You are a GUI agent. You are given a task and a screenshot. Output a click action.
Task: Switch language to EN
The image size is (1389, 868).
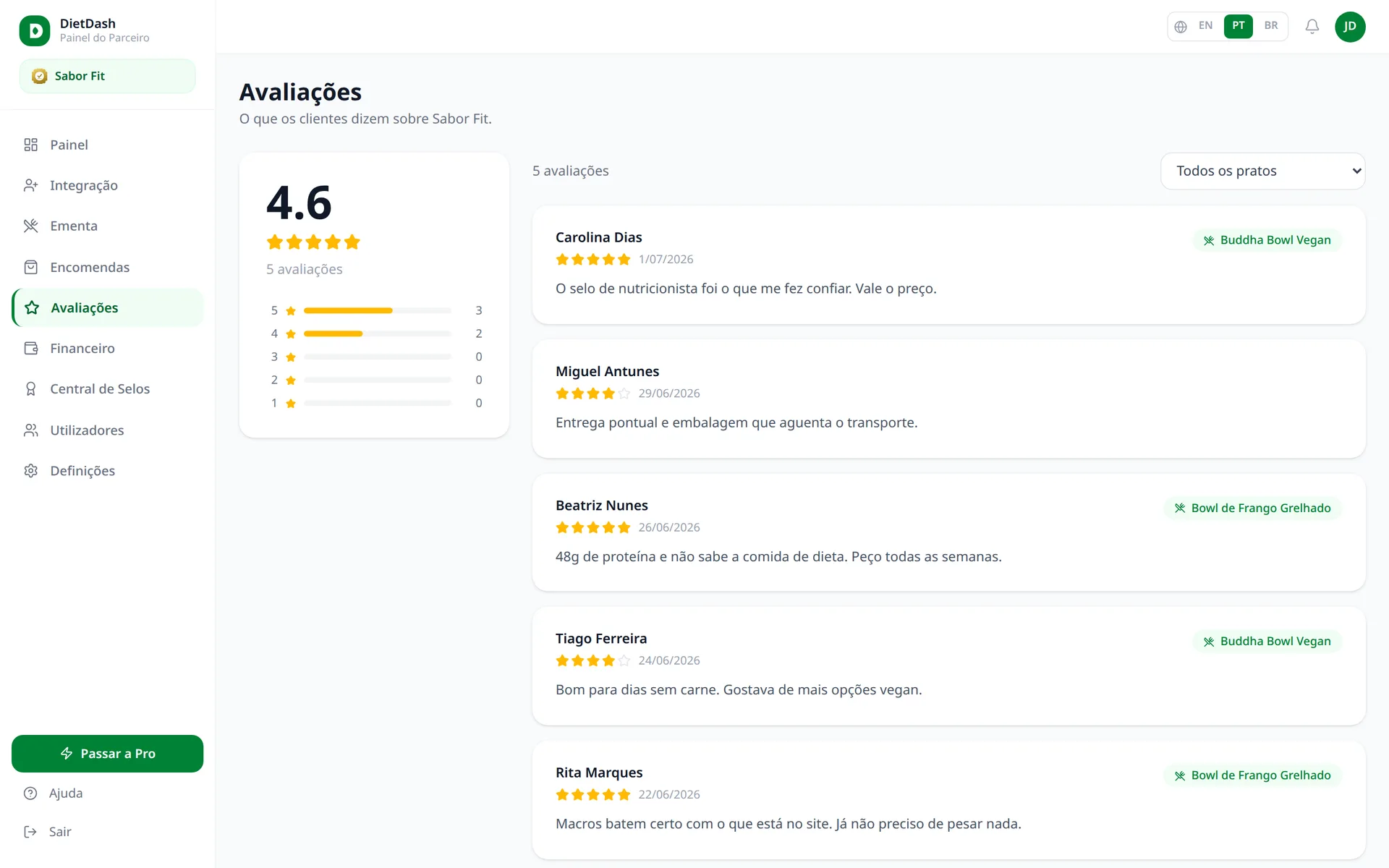click(x=1205, y=26)
